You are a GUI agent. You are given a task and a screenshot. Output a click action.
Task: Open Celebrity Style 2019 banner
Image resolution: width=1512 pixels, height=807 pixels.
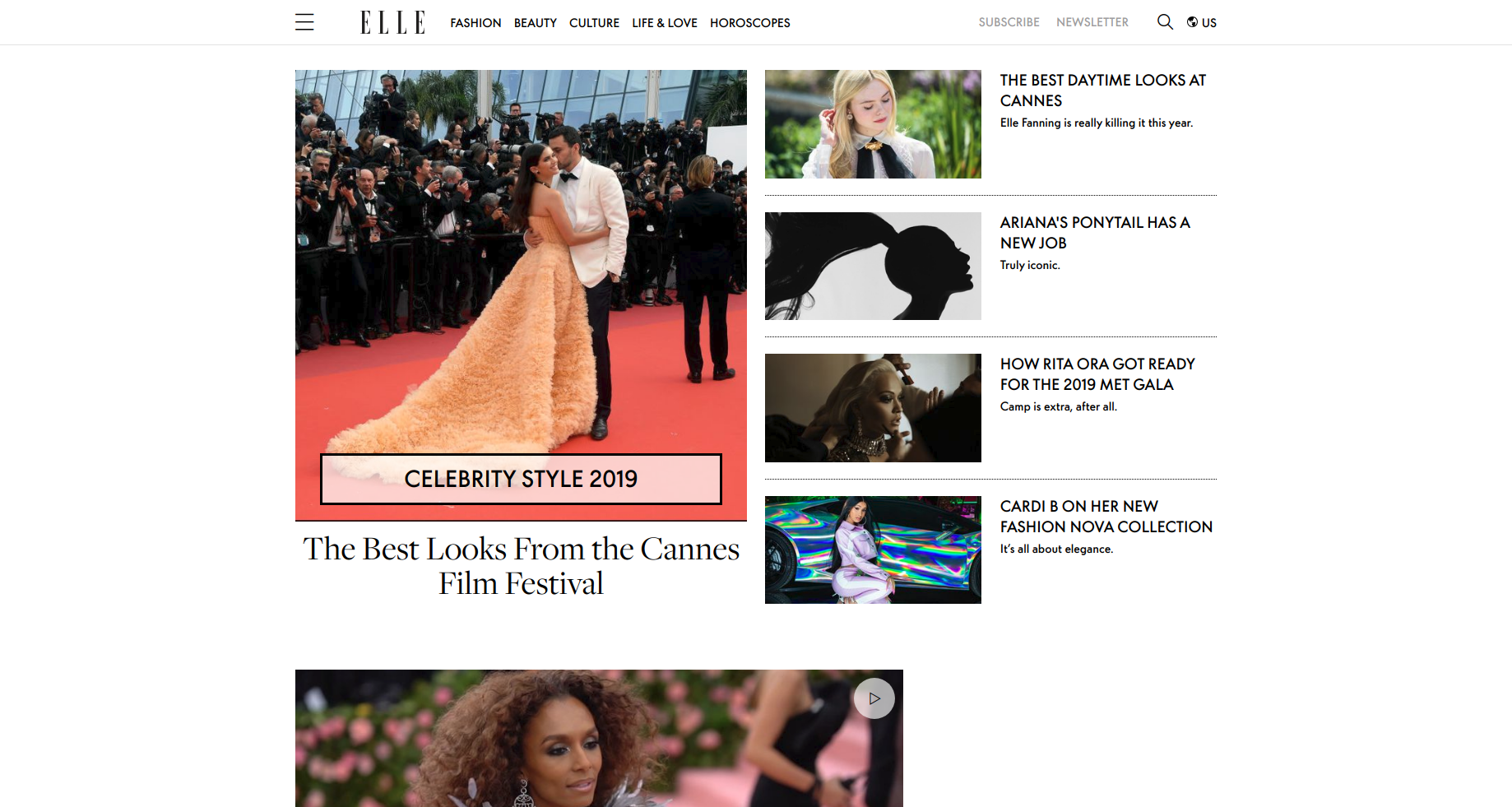point(521,479)
